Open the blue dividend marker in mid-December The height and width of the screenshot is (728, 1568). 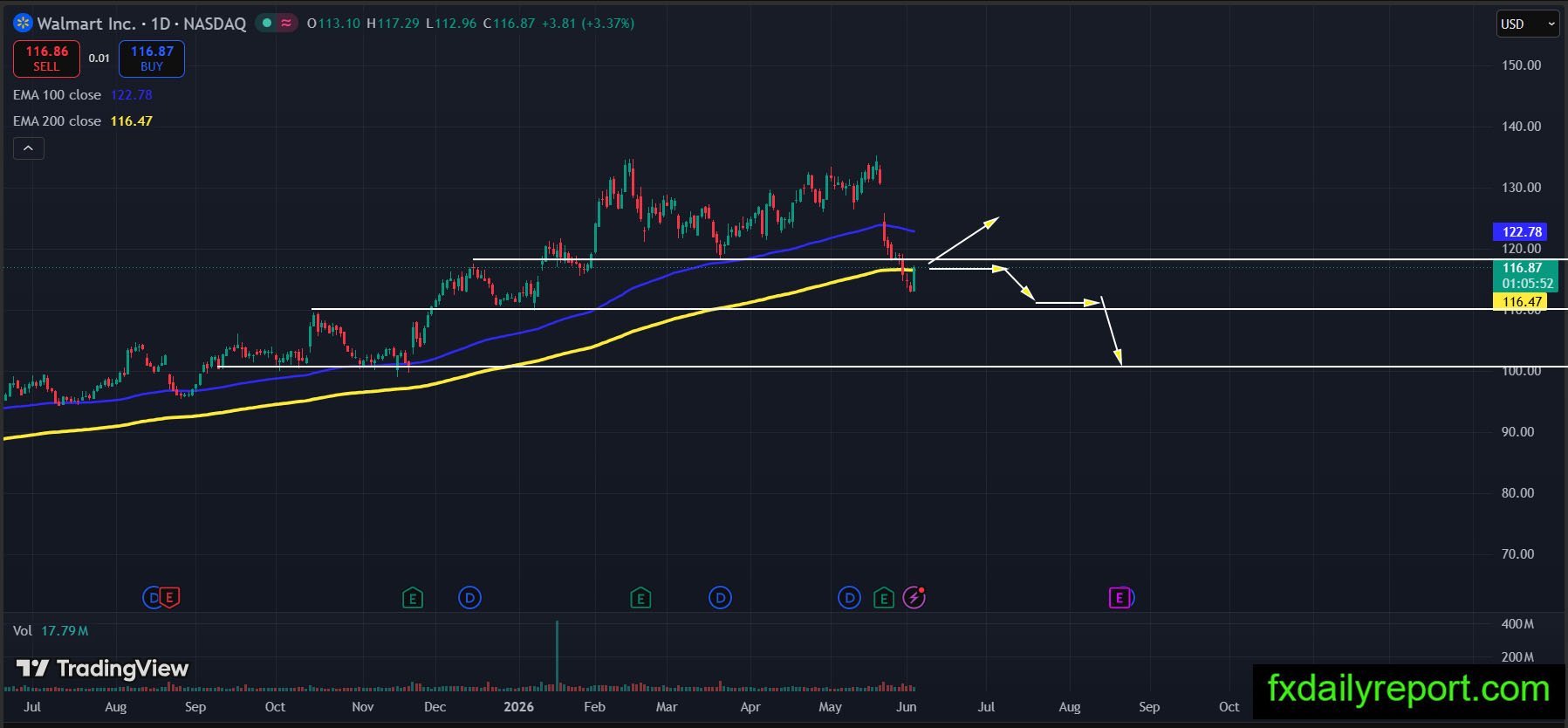(470, 598)
